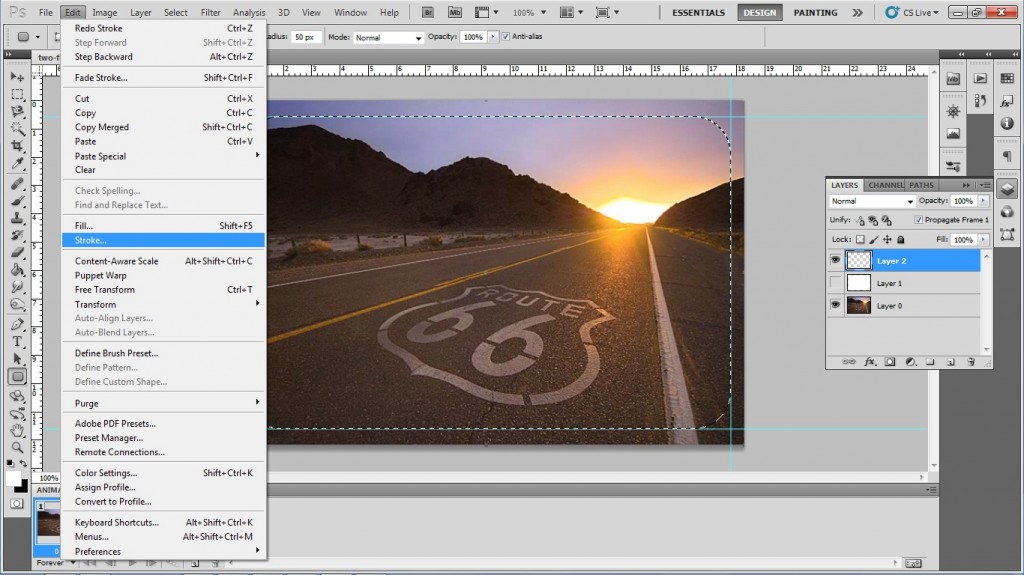Select the Rounded Rectangle shape tool
Screen dimensions: 1024x575
[x=17, y=376]
